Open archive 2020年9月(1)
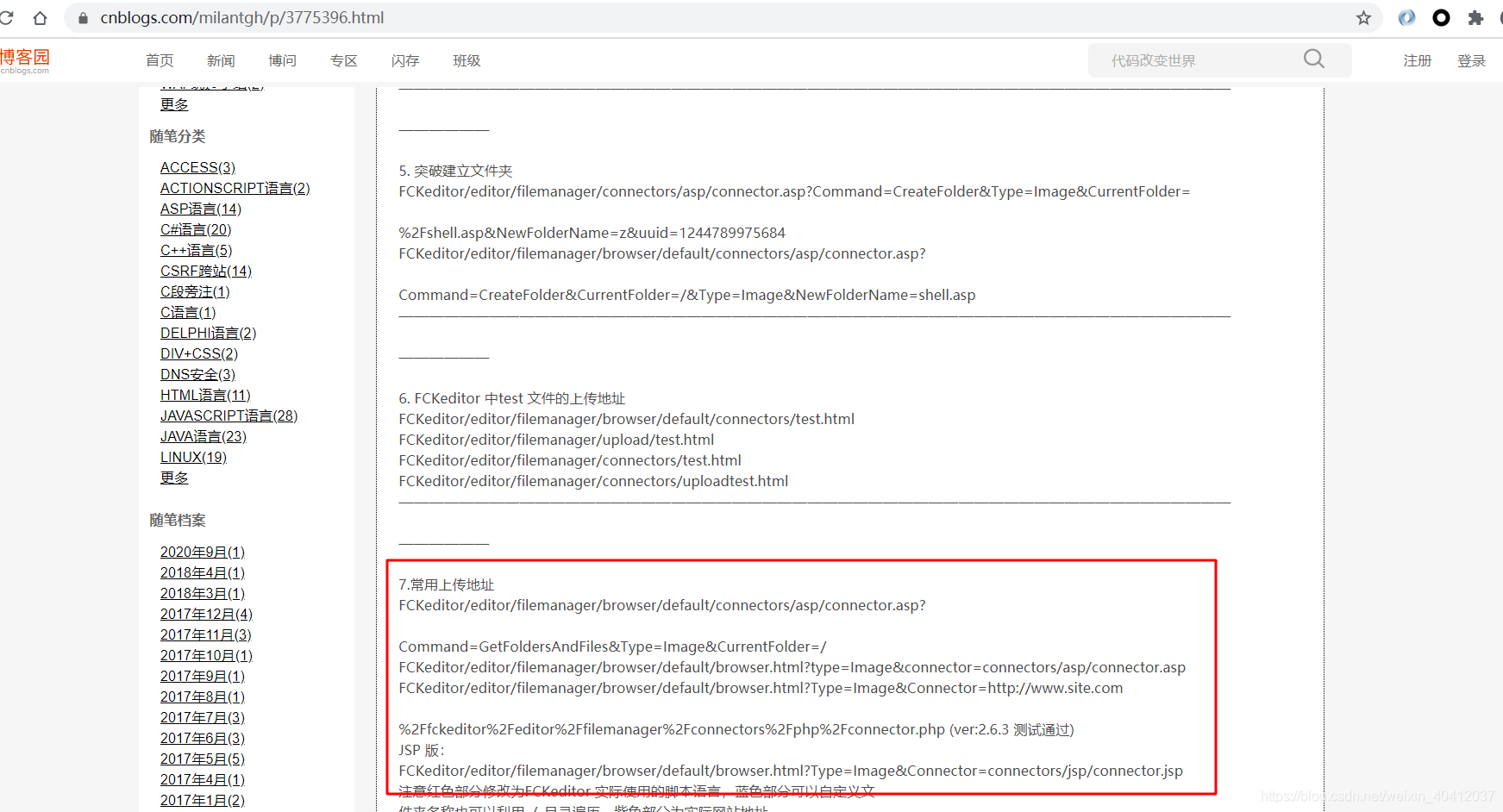 tap(202, 552)
